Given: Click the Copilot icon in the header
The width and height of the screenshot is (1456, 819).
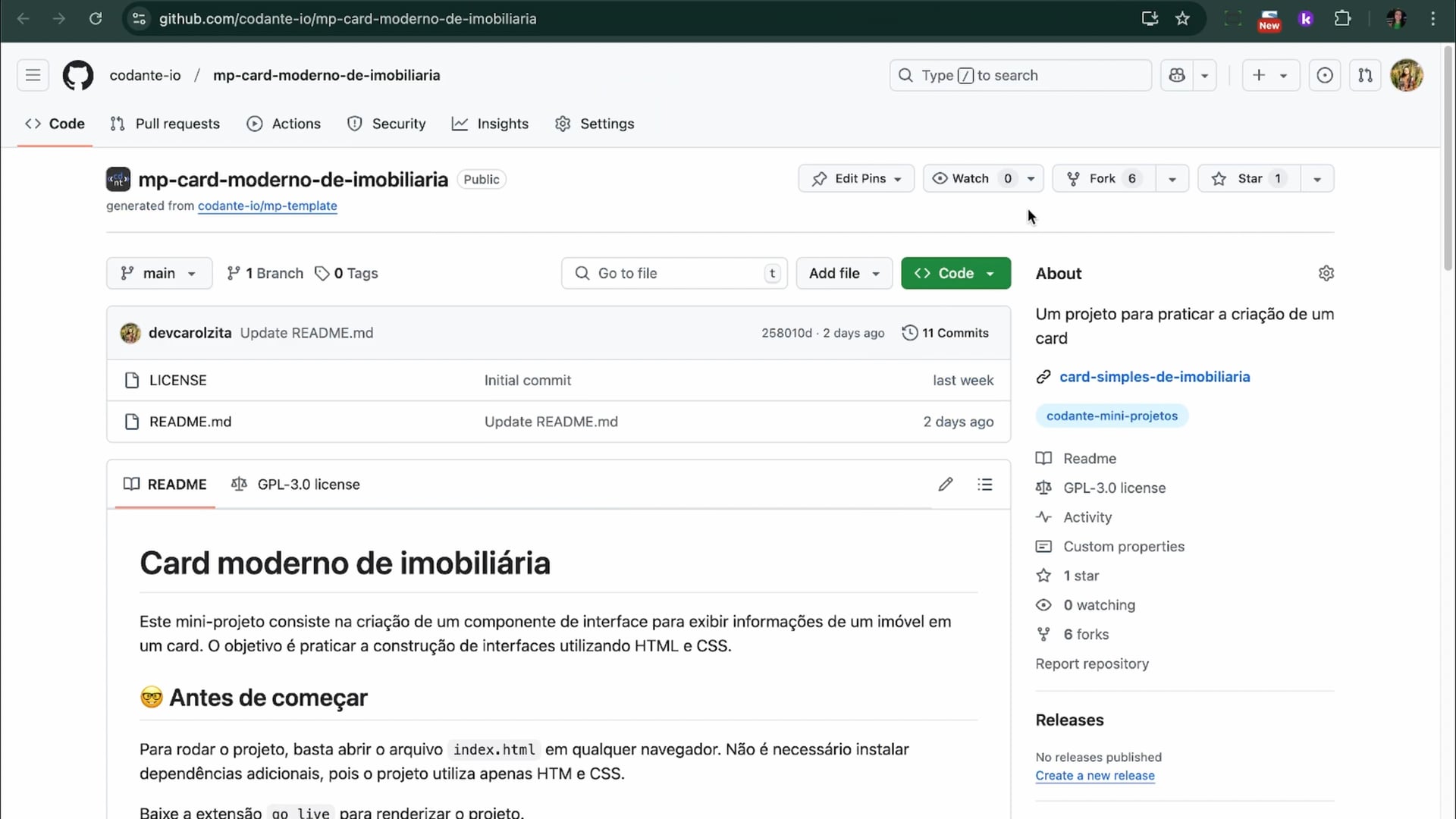Looking at the screenshot, I should coord(1177,75).
